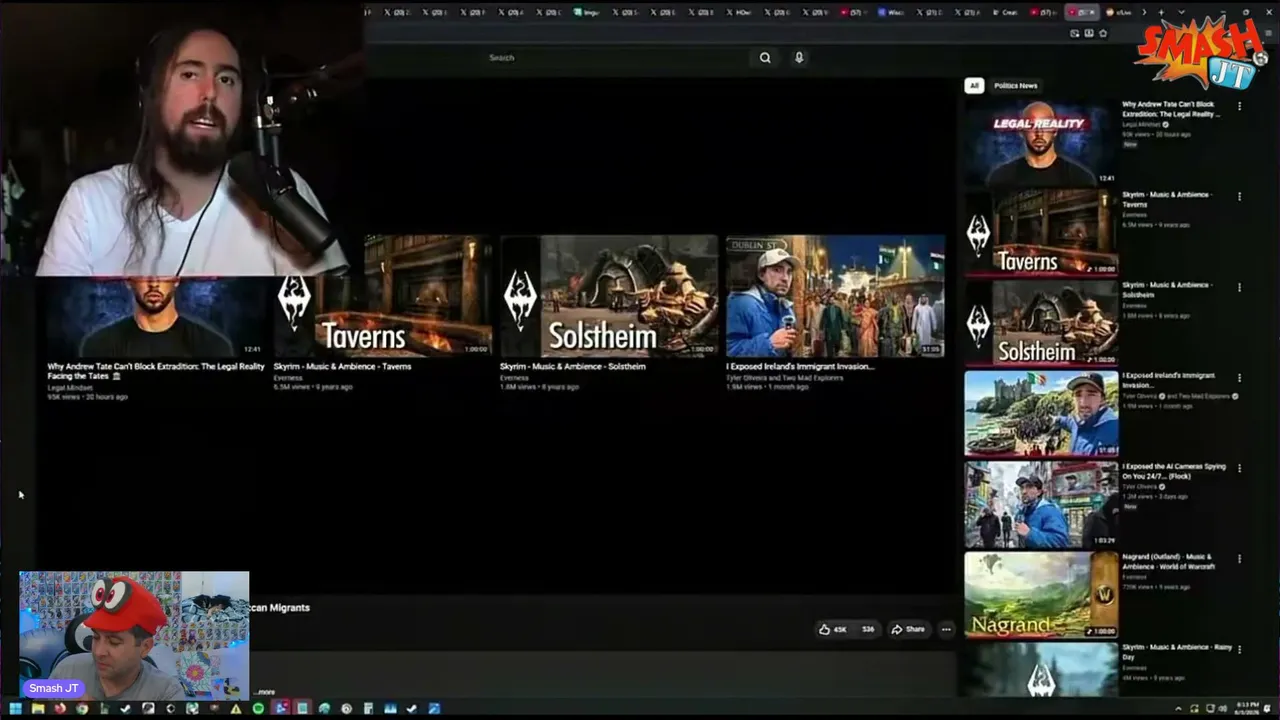Click end-screen title Skyrim - Music & Ambience - Solstheim

573,367
